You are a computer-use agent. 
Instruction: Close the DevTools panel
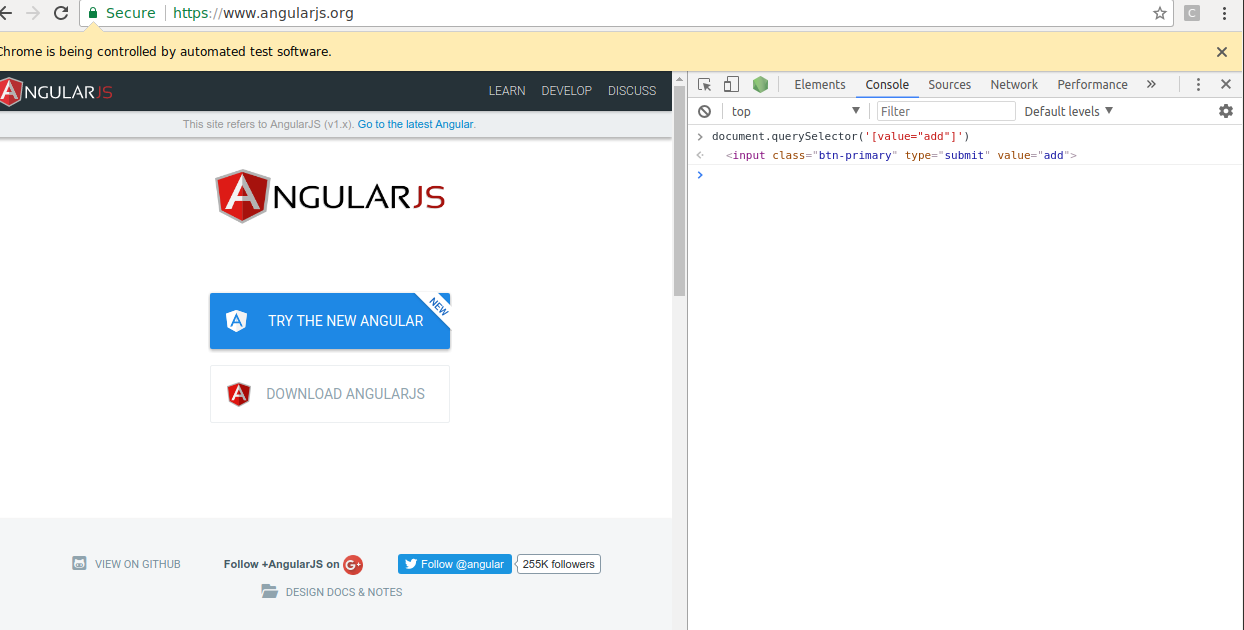point(1225,85)
